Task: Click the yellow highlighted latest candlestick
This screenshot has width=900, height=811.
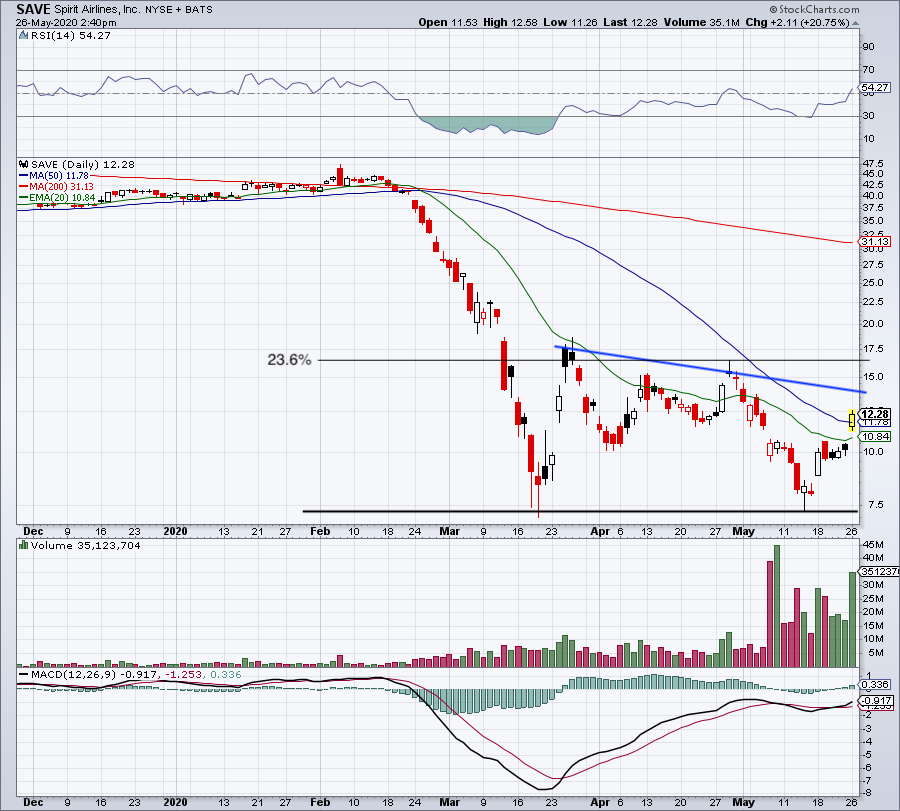Action: coord(852,420)
